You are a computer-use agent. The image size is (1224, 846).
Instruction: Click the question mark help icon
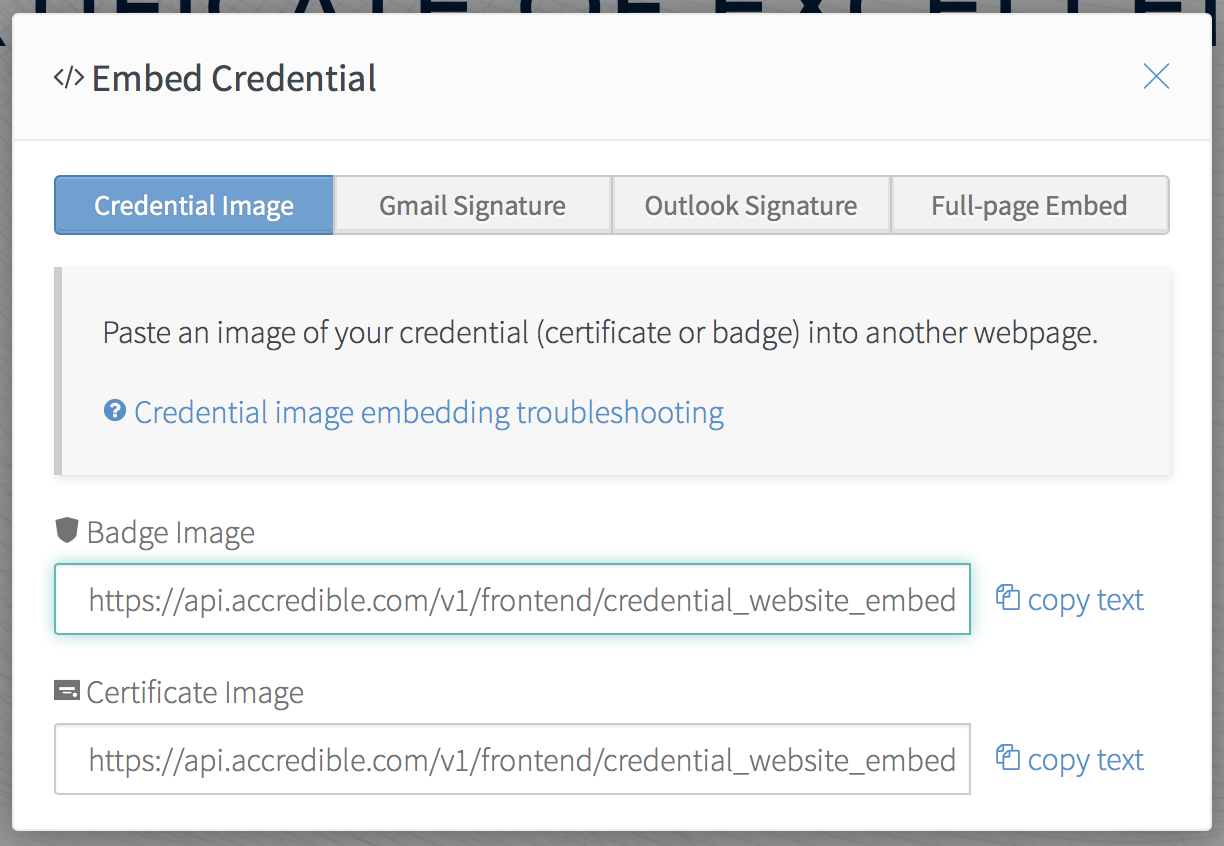click(x=115, y=411)
